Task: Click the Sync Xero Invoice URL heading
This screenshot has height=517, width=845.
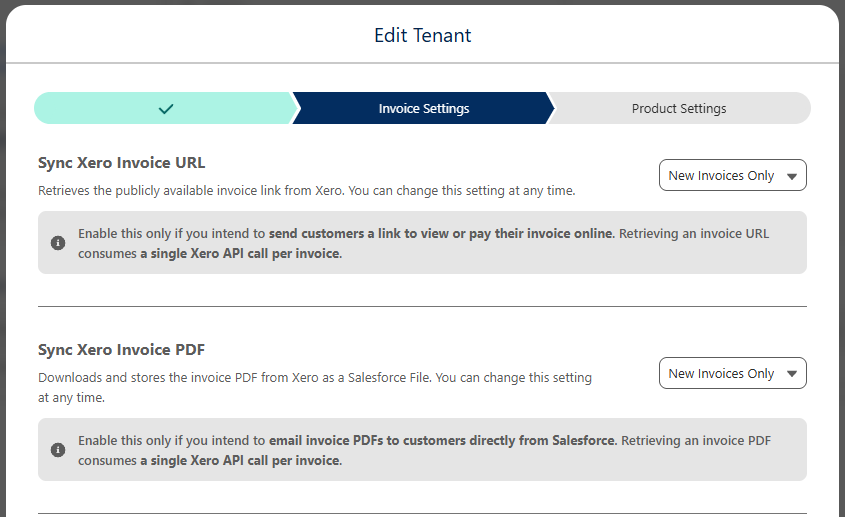Action: [121, 163]
